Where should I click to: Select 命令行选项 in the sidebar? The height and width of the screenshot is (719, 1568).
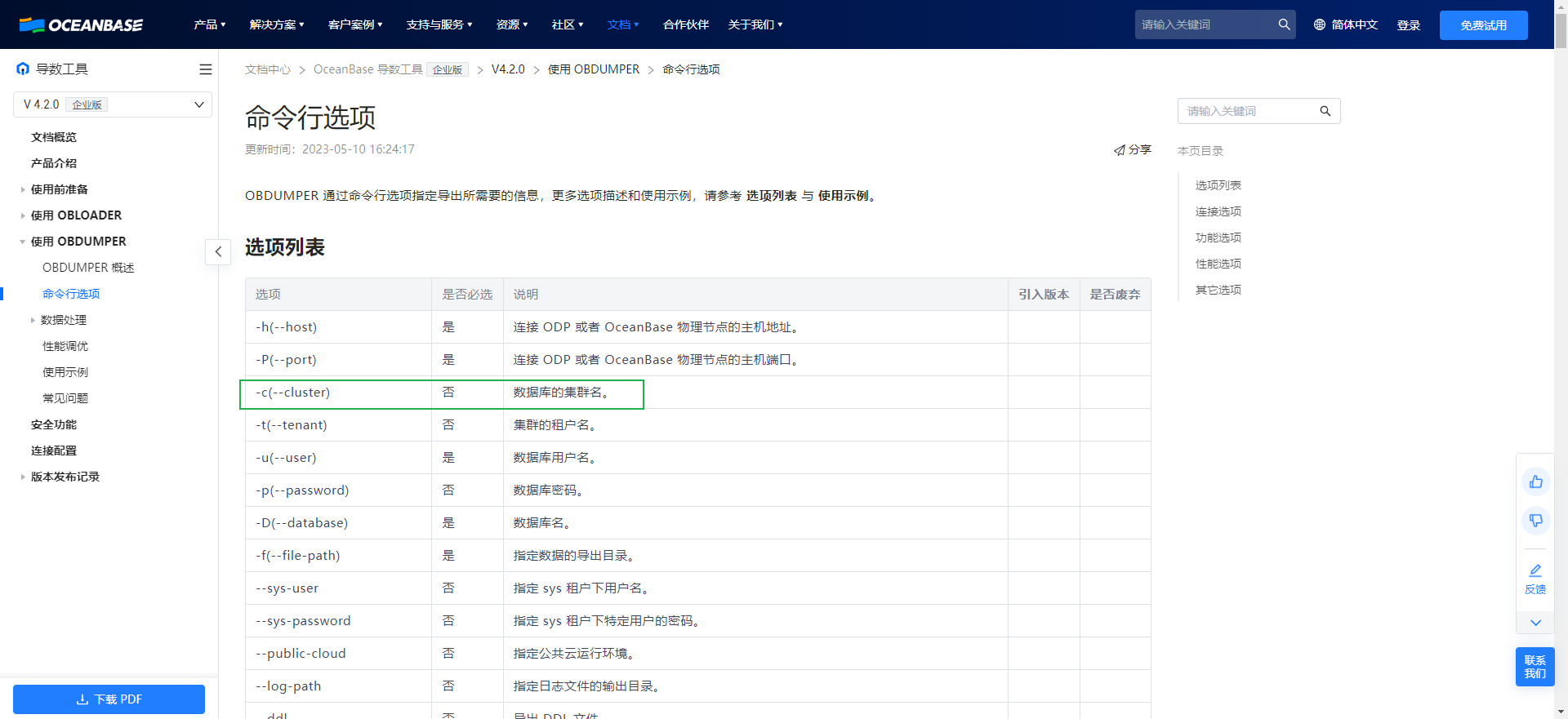click(71, 294)
